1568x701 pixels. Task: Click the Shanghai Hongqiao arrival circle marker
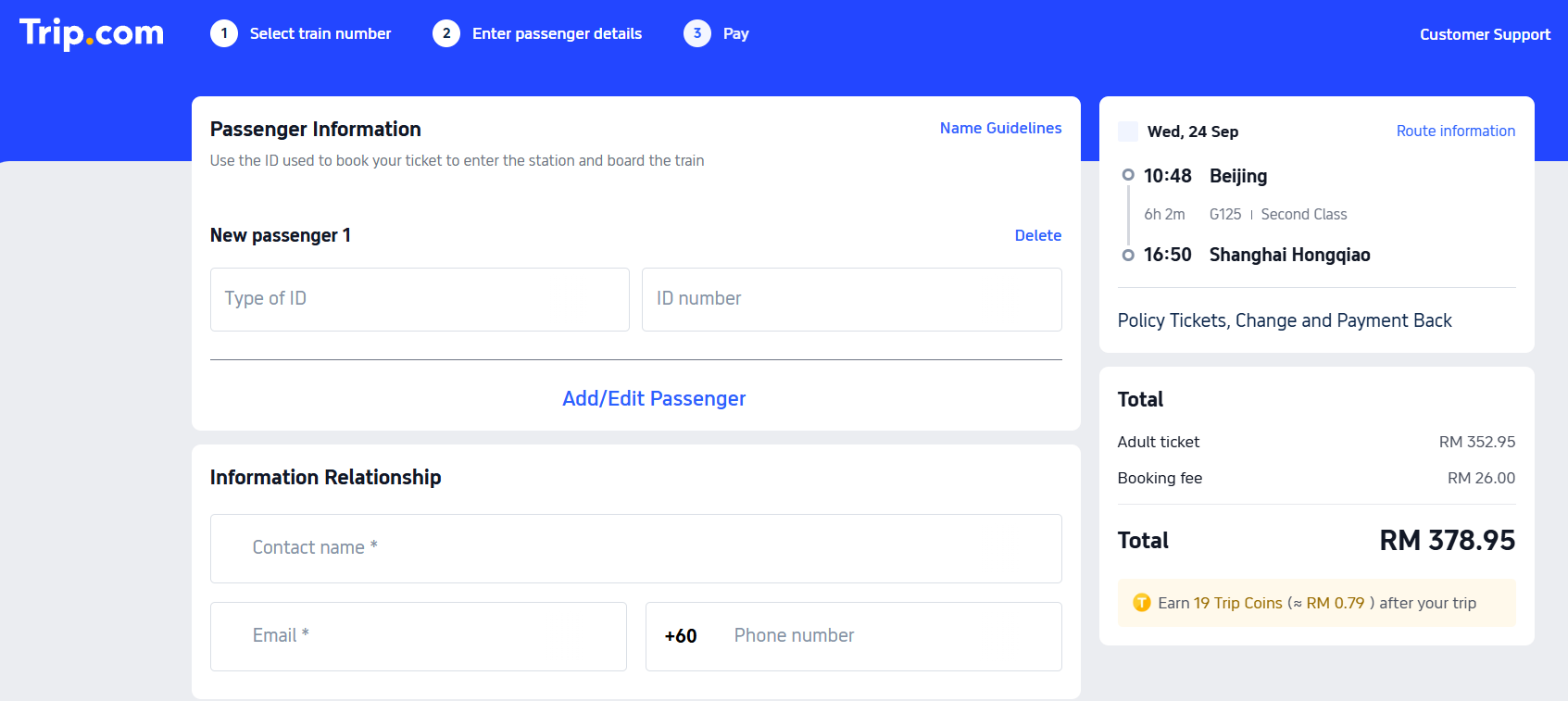tap(1128, 255)
